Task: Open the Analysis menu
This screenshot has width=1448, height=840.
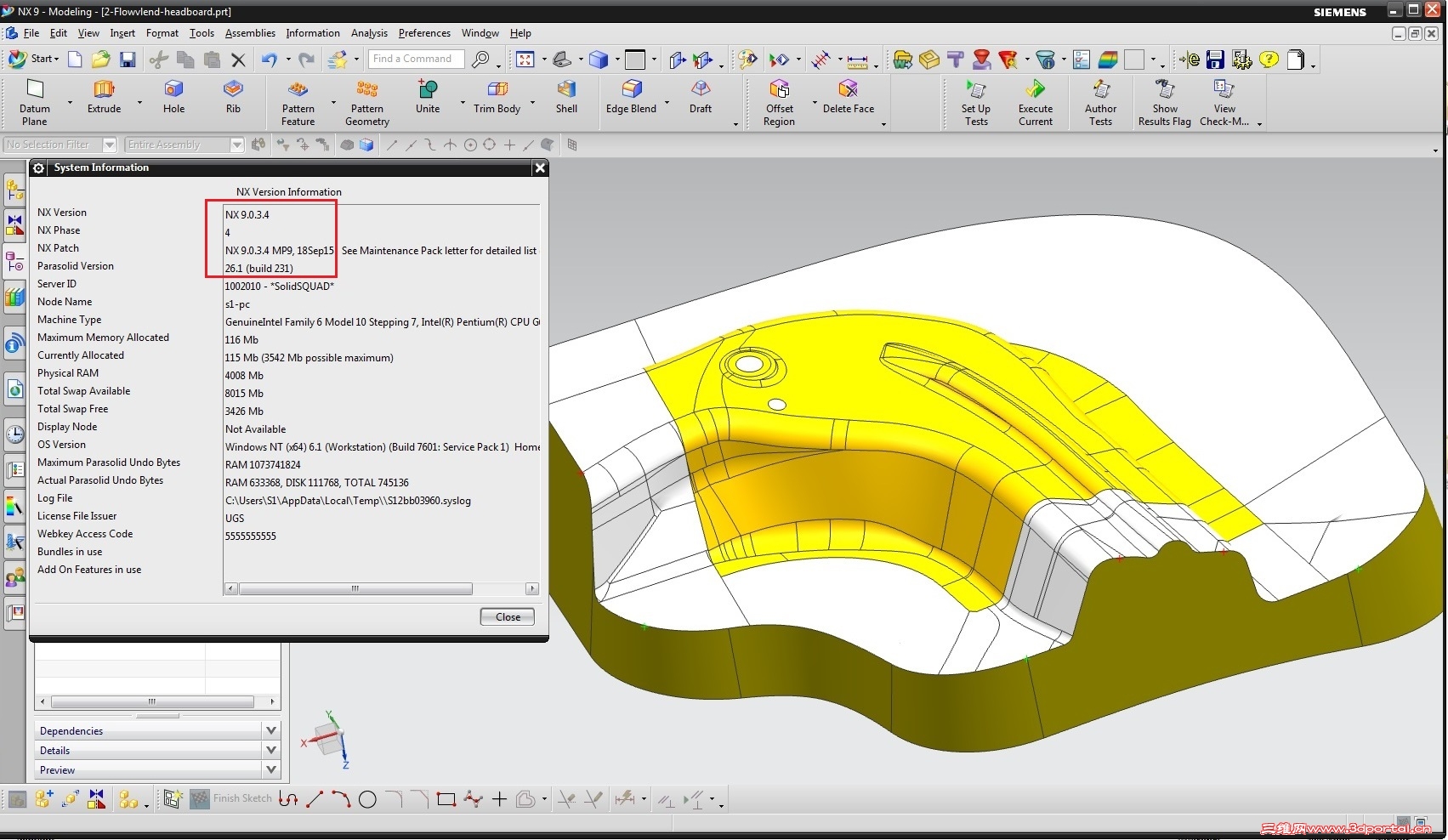Action: pyautogui.click(x=369, y=33)
